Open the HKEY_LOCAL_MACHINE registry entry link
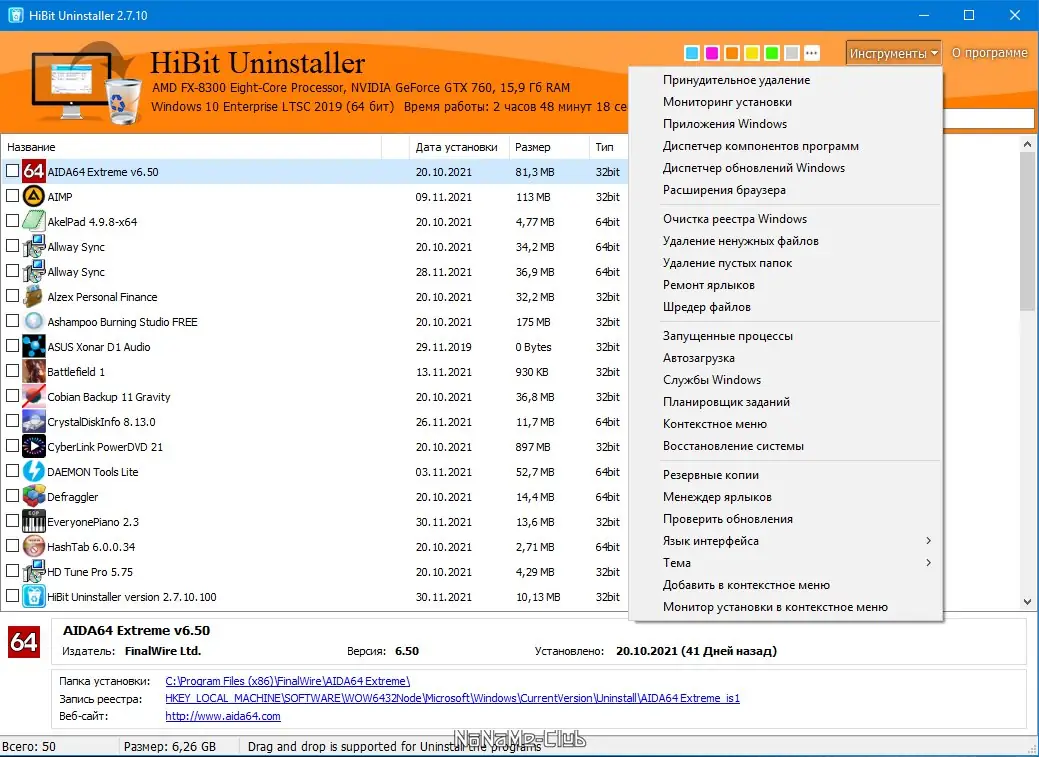Image resolution: width=1039 pixels, height=757 pixels. pyautogui.click(x=453, y=698)
